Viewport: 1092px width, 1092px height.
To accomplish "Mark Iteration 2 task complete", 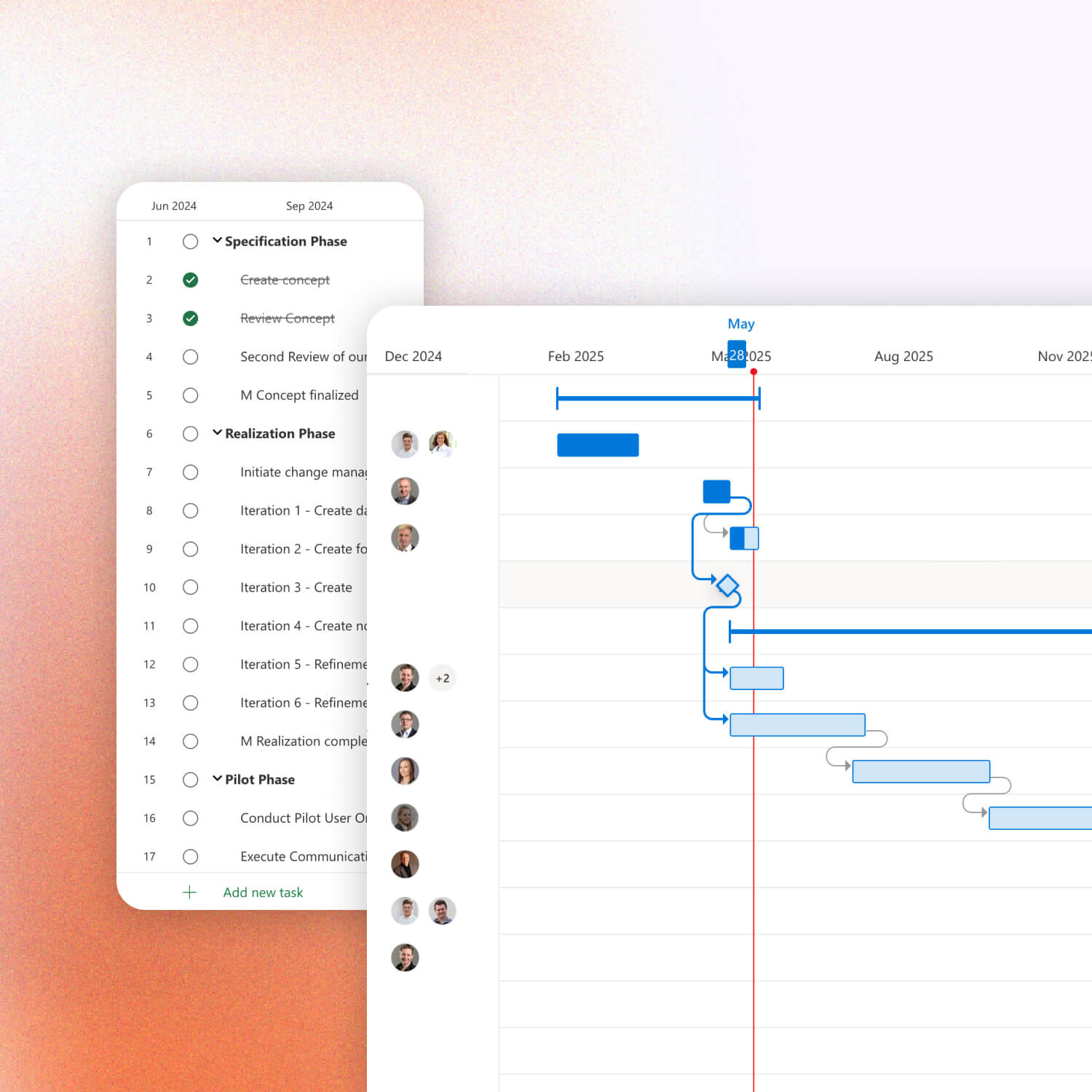I will tap(190, 549).
